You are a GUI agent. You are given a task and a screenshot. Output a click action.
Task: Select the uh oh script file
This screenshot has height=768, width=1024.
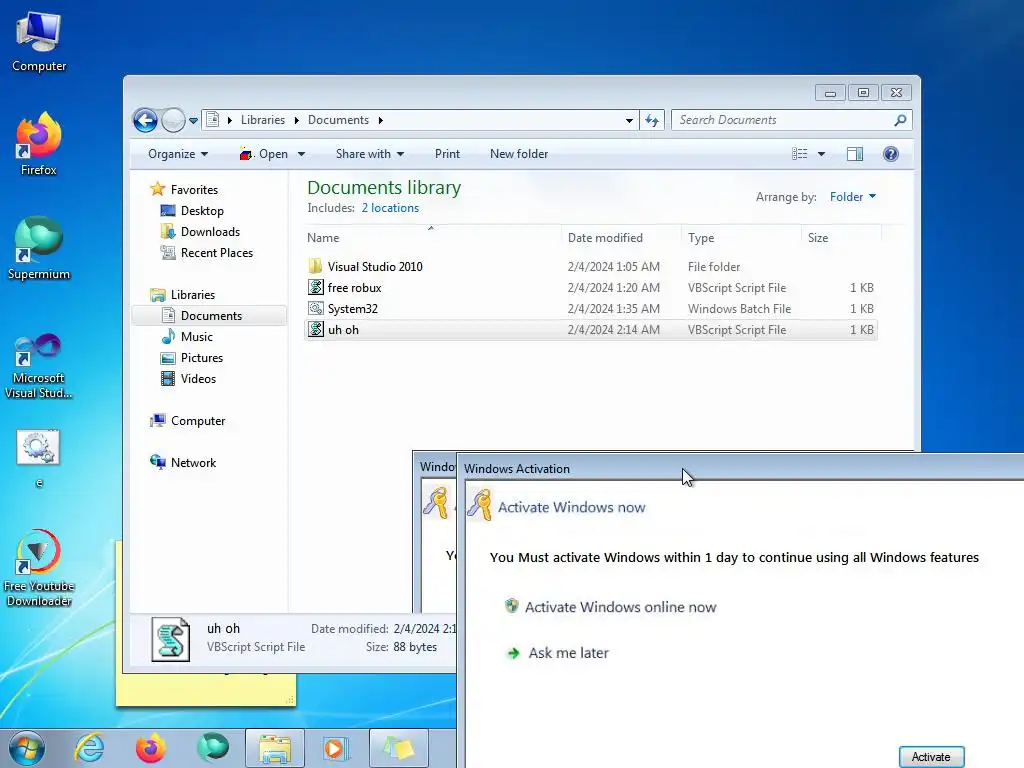coord(591,330)
